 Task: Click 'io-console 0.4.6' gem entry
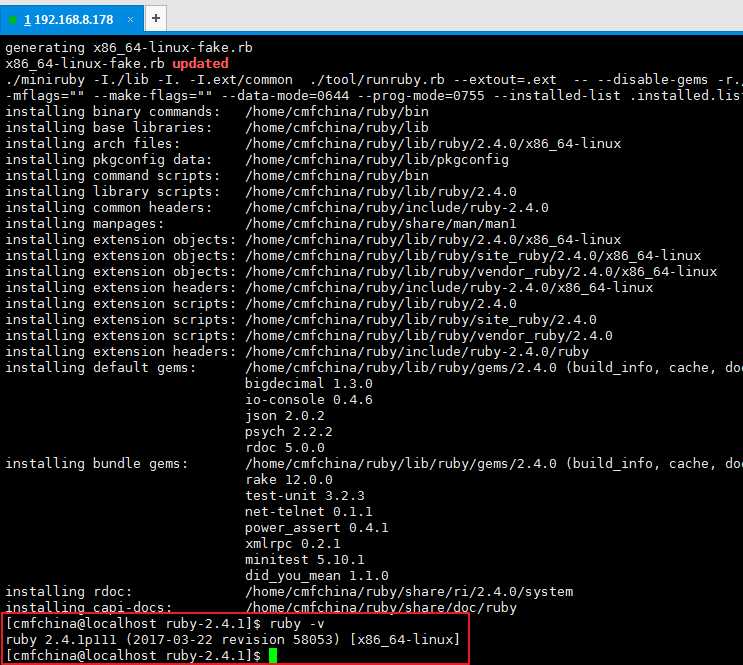308,400
